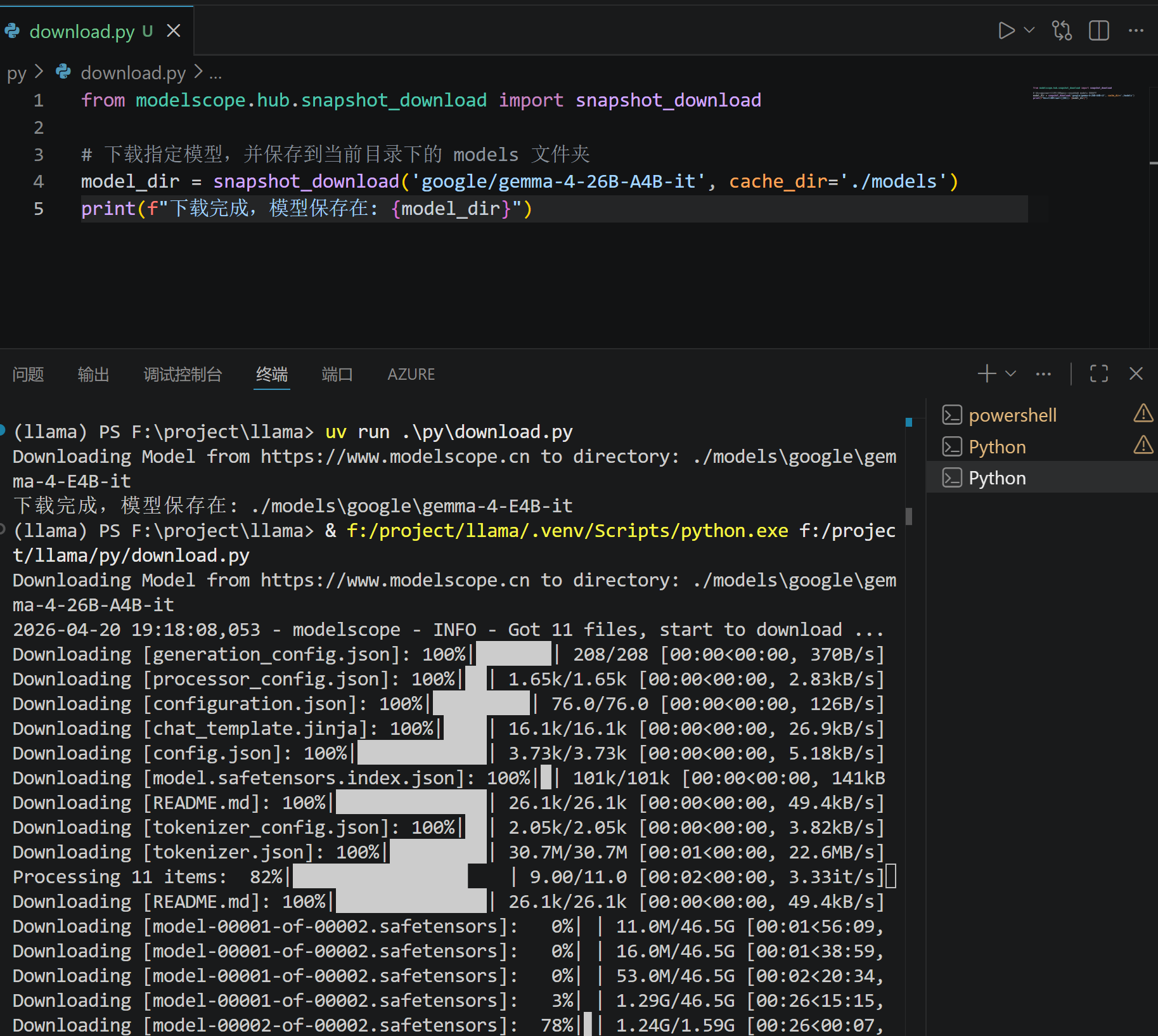Open the terminal profile selection chevron
Viewport: 1158px width, 1036px height.
pyautogui.click(x=1010, y=373)
